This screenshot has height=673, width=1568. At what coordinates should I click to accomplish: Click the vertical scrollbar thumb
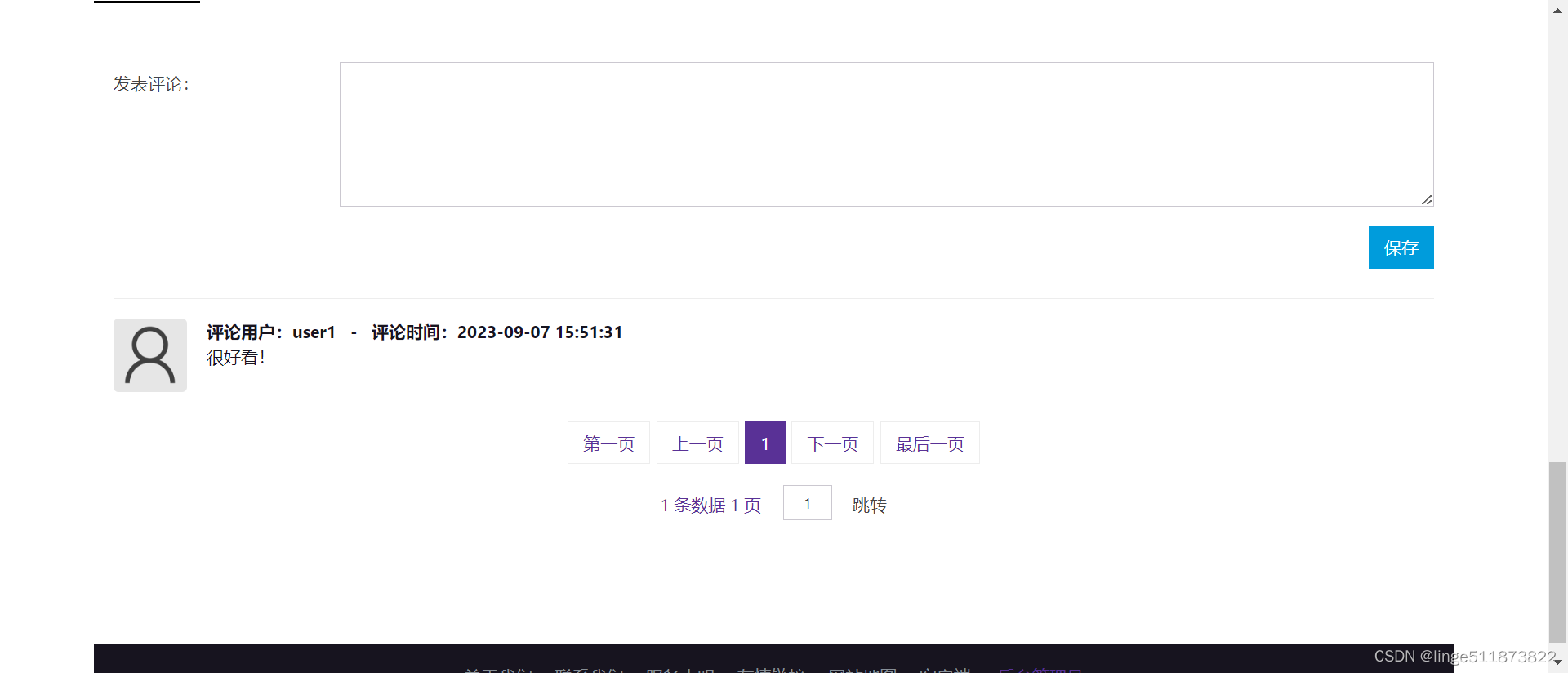(x=1558, y=553)
